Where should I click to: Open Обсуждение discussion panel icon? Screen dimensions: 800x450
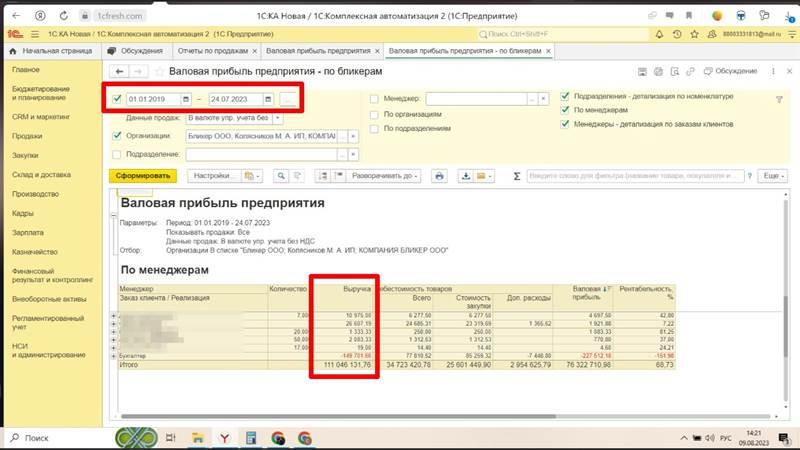(707, 72)
